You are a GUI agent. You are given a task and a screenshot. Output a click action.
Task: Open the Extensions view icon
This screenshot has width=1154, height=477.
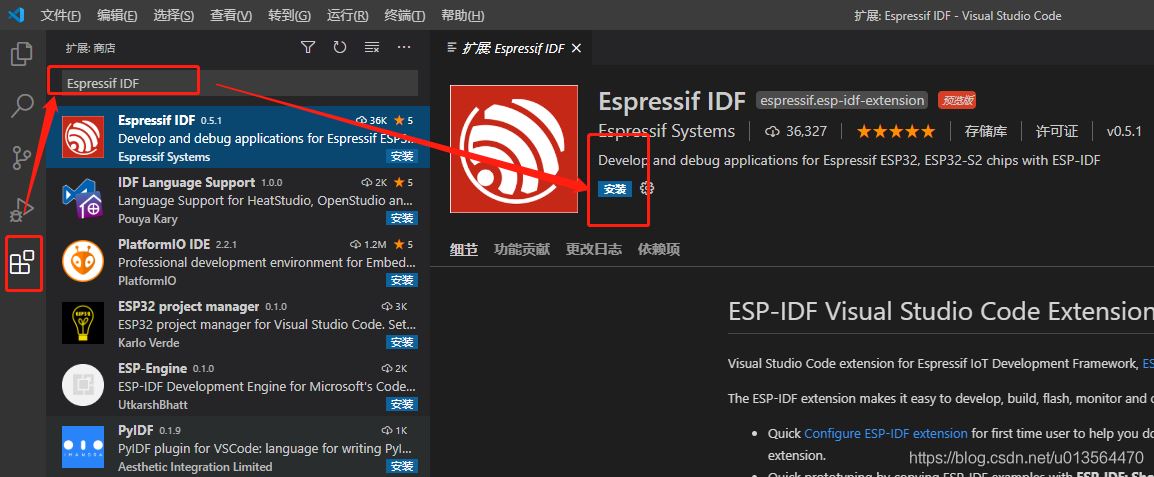[22, 262]
